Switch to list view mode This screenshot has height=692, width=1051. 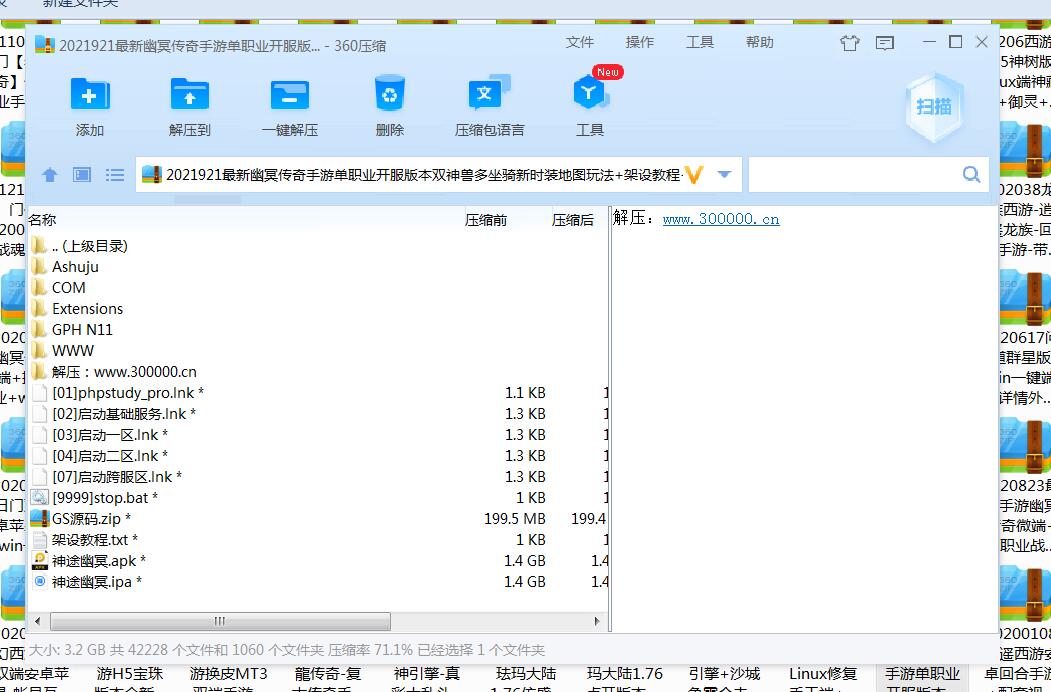(x=115, y=175)
